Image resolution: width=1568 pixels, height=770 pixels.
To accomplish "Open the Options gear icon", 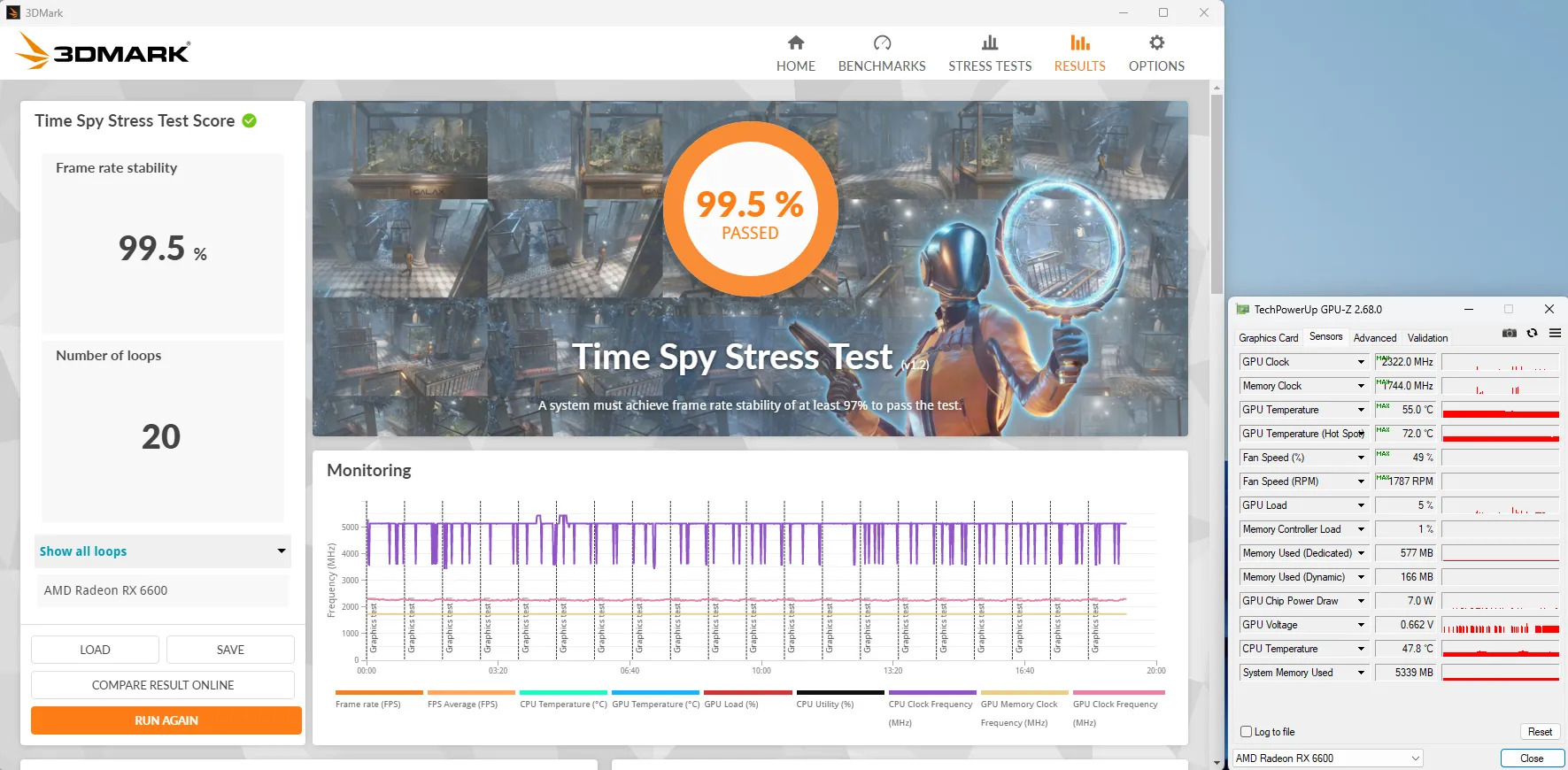I will [x=1156, y=42].
